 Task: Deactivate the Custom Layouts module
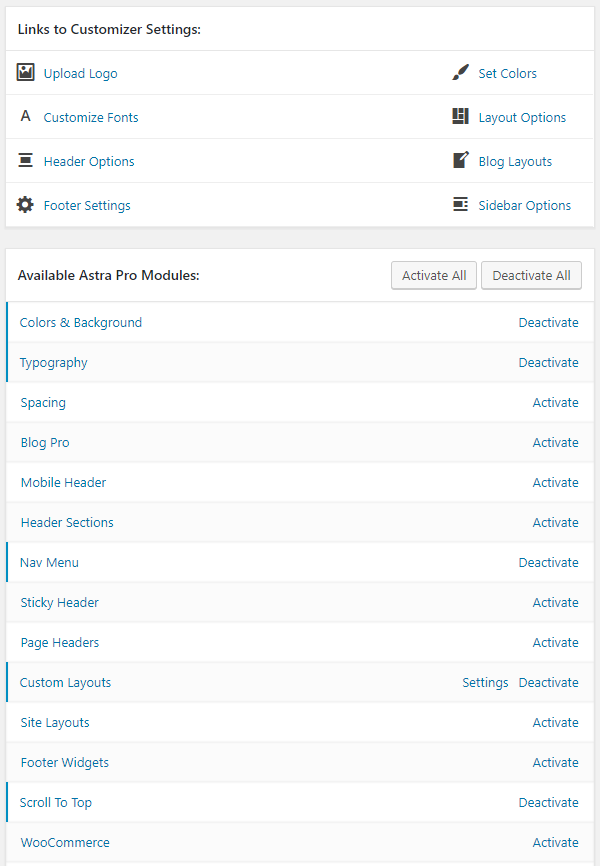click(x=548, y=683)
